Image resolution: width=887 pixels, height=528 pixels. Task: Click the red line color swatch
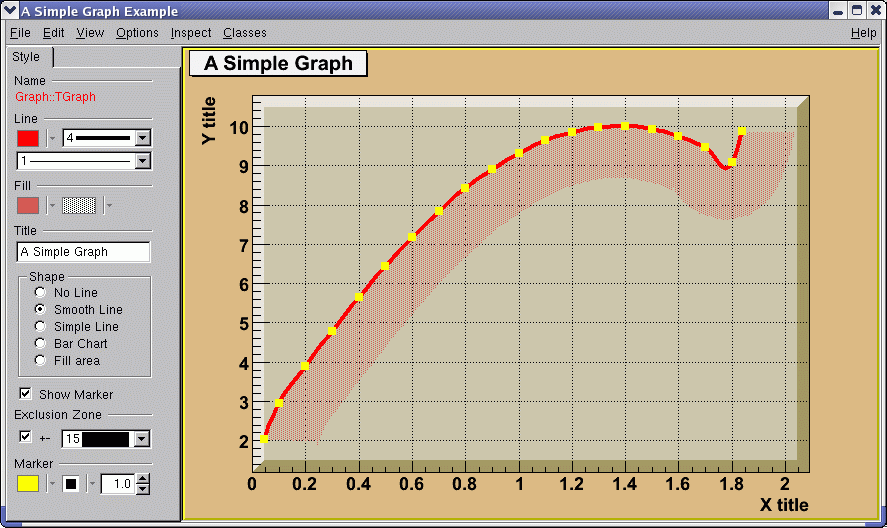28,138
